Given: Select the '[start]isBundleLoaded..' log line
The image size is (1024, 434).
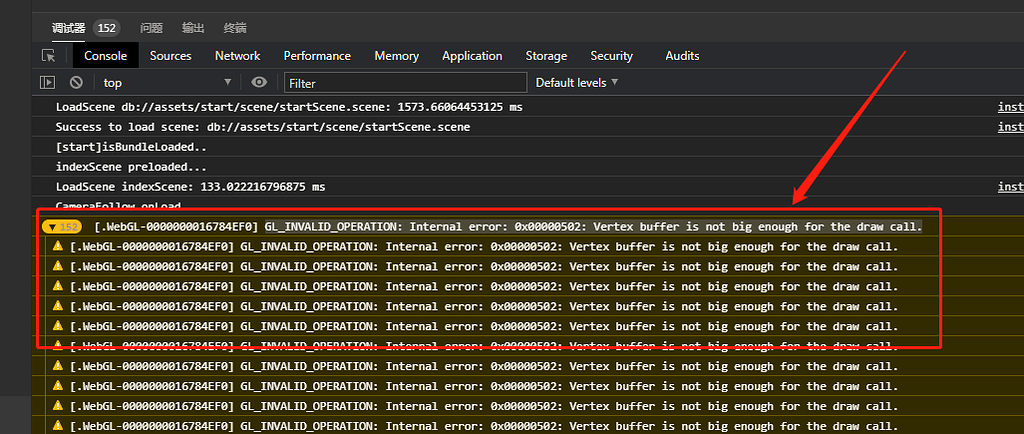Looking at the screenshot, I should (133, 147).
